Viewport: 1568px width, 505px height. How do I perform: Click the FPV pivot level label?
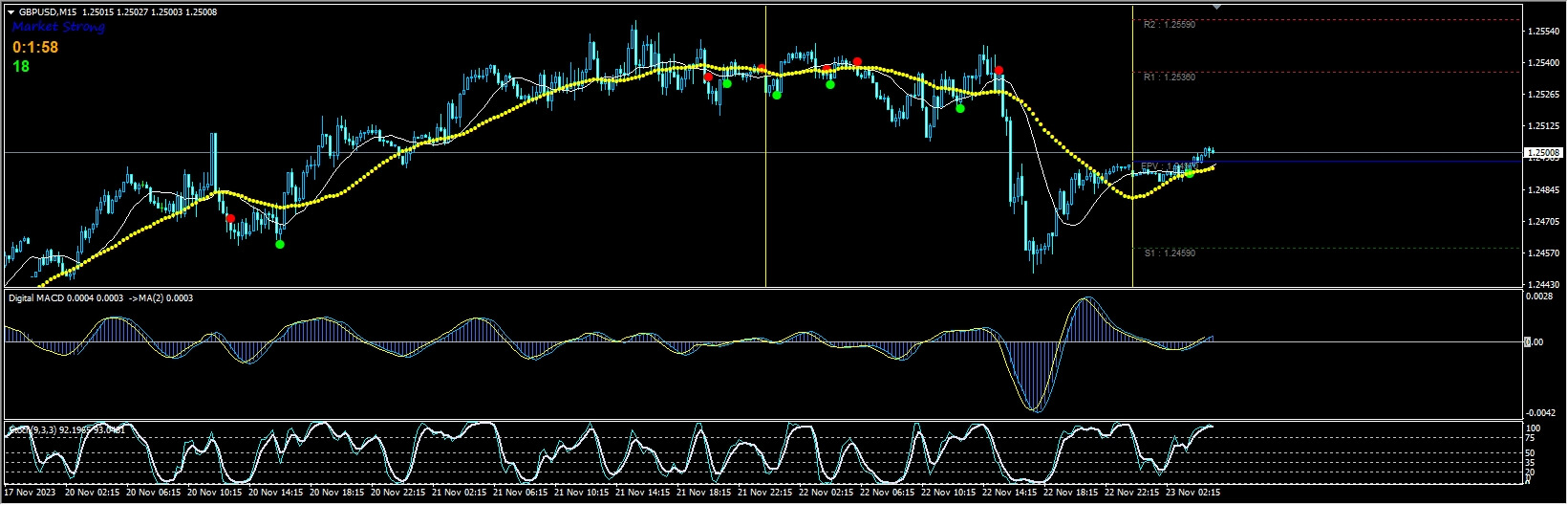pos(1168,166)
